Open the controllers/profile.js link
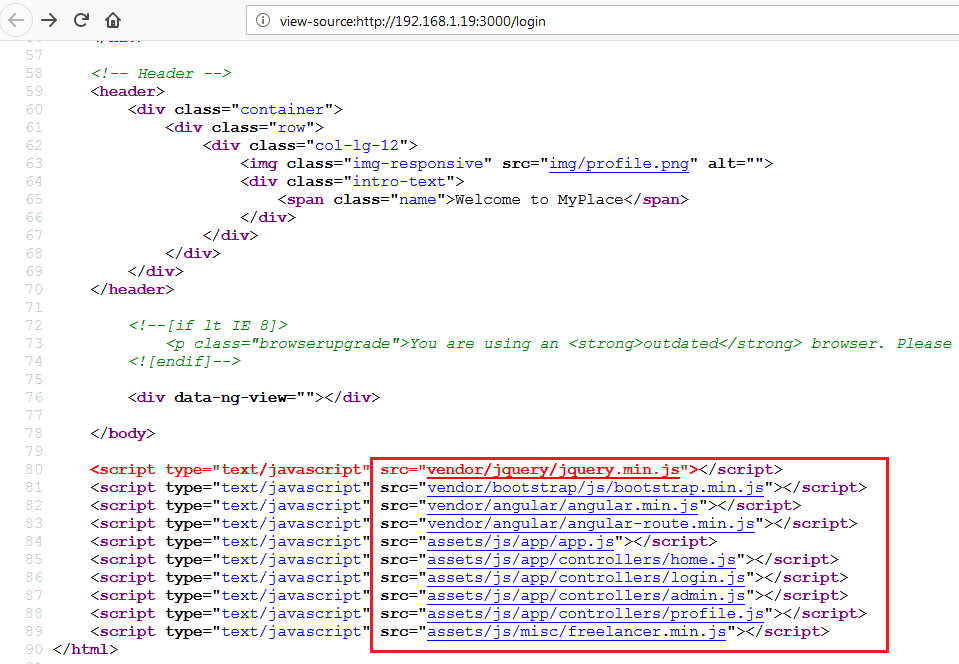Screen dimensions: 959x664 pyautogui.click(x=596, y=614)
